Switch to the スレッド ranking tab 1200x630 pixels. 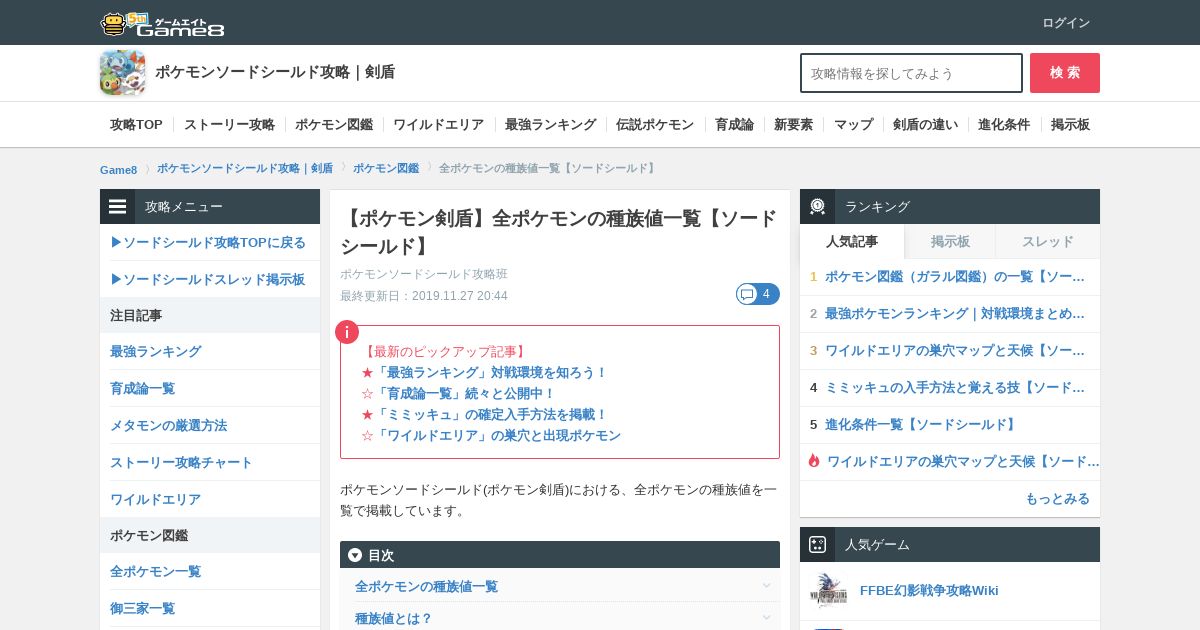point(1048,241)
